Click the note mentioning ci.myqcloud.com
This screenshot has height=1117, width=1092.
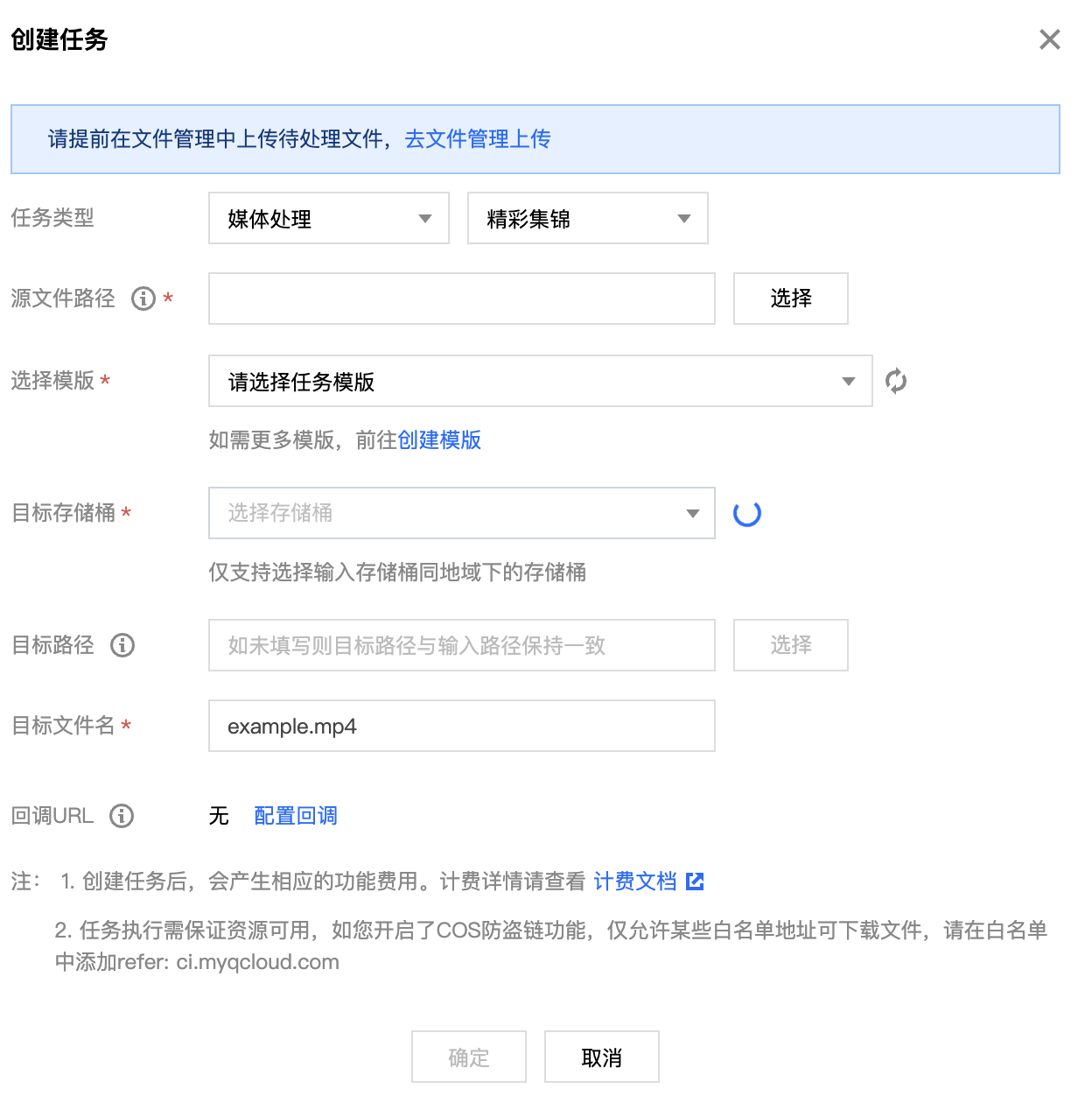click(551, 946)
